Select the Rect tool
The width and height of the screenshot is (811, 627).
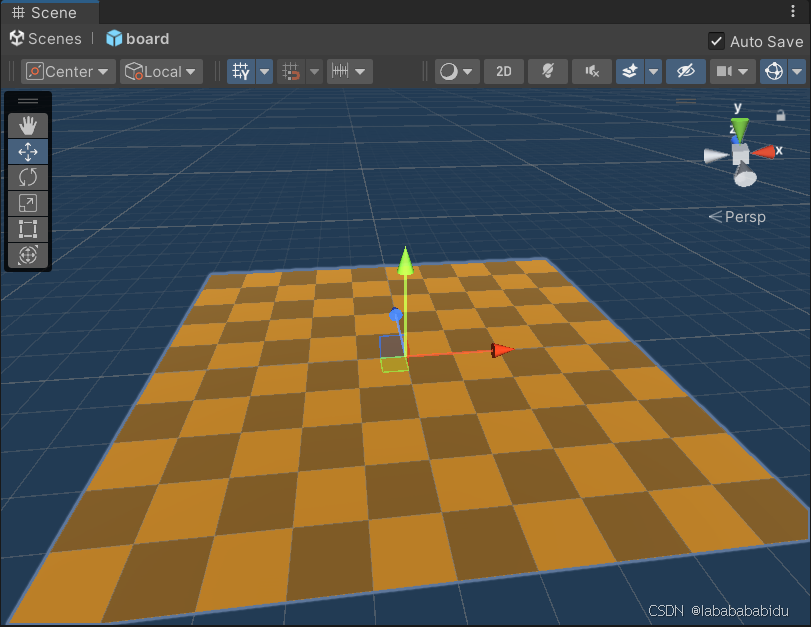click(x=28, y=229)
